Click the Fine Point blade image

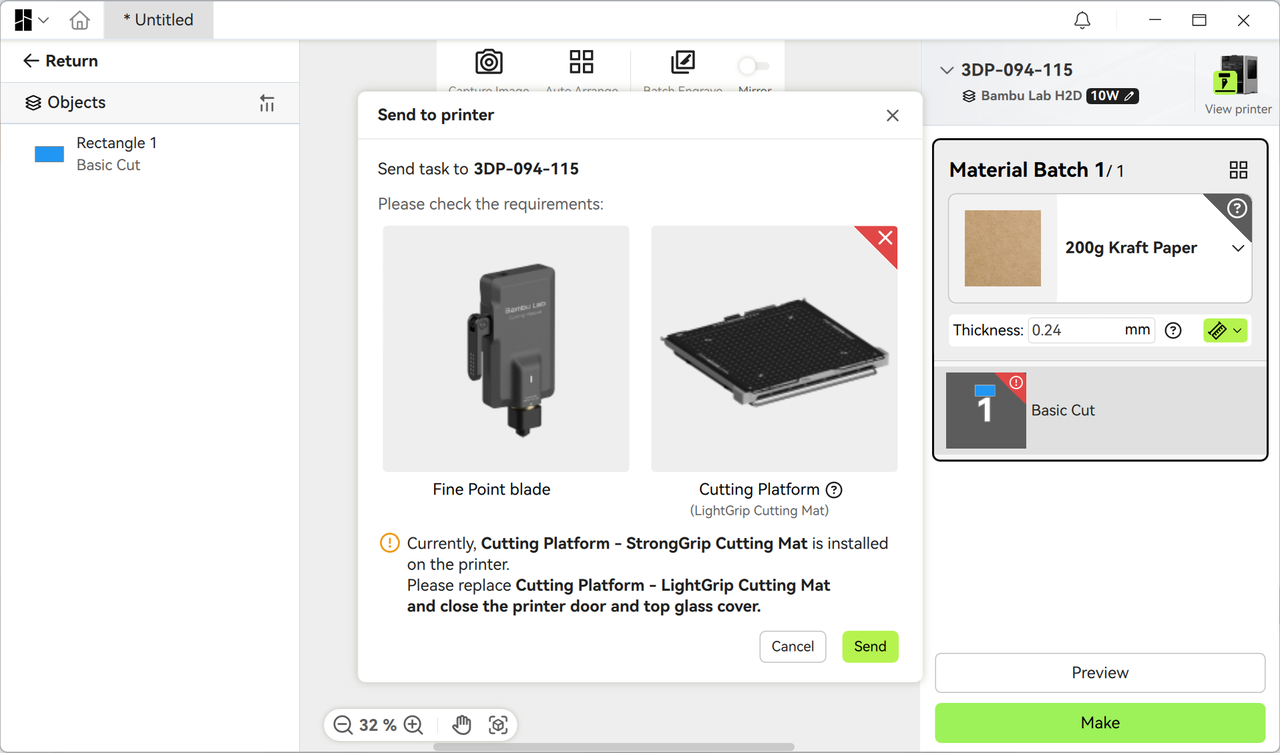point(506,348)
